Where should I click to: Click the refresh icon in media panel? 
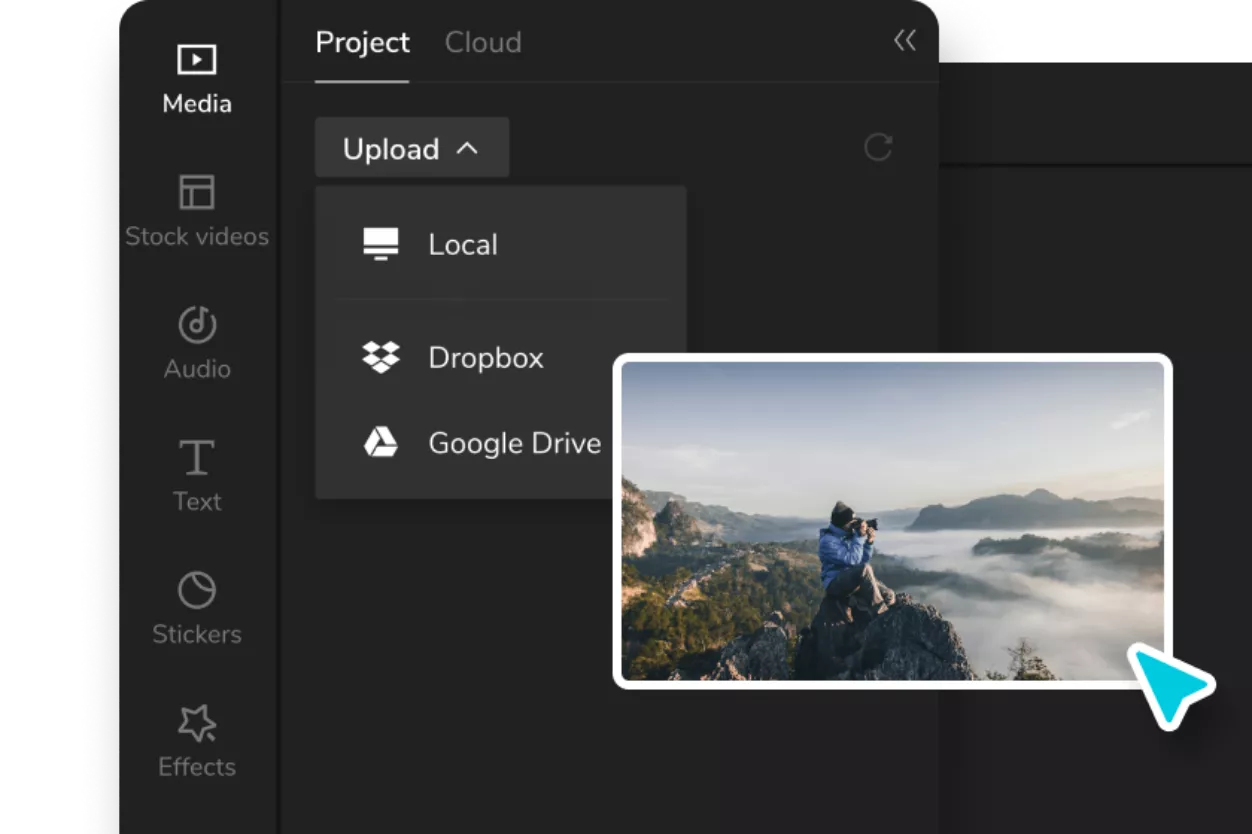point(878,148)
